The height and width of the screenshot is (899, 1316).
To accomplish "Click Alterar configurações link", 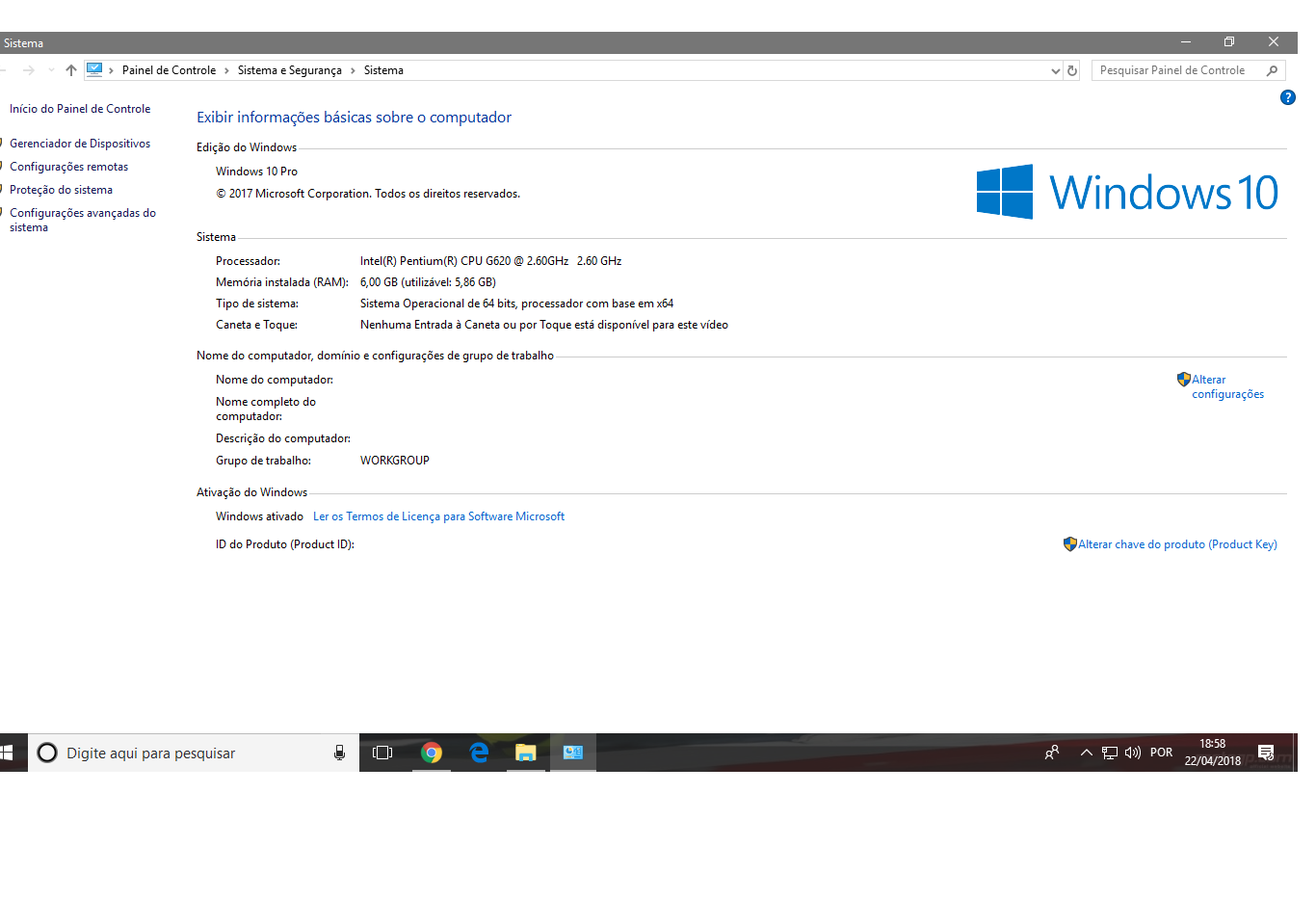I will pos(1227,386).
